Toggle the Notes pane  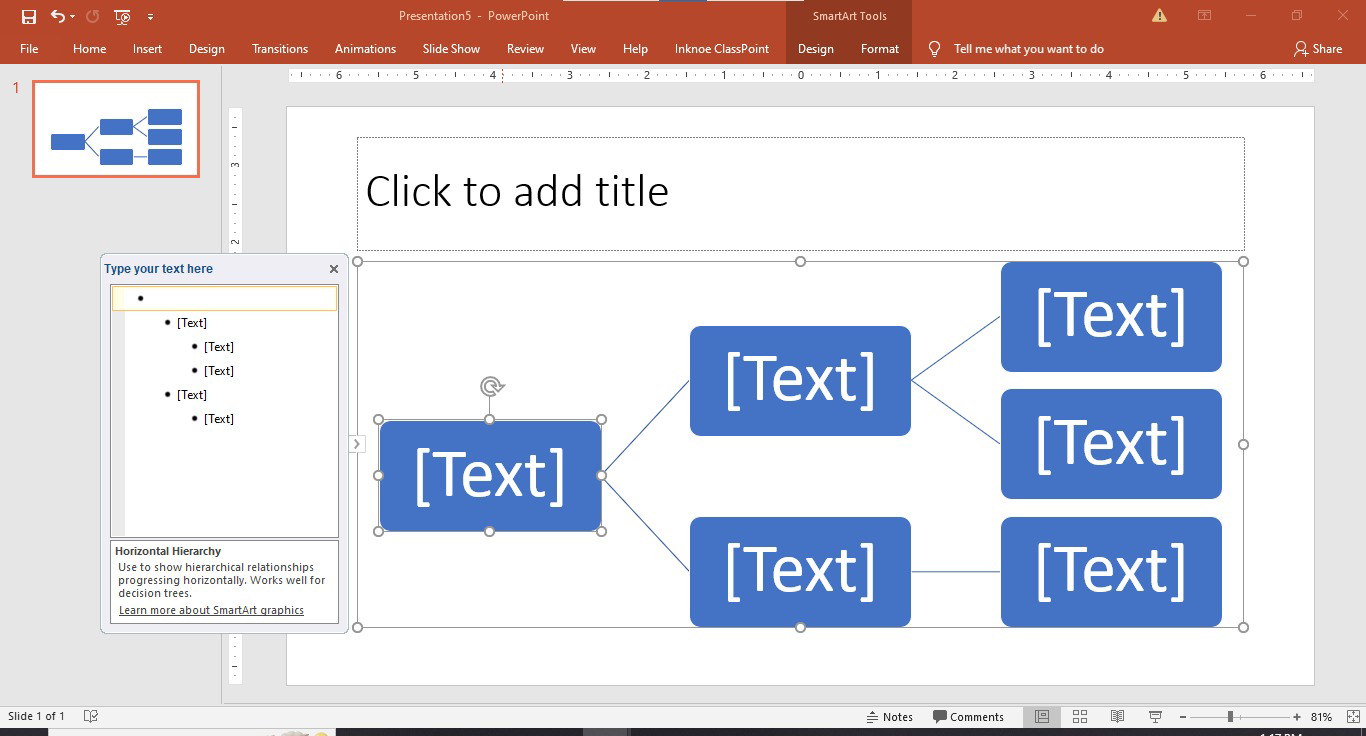(x=889, y=716)
